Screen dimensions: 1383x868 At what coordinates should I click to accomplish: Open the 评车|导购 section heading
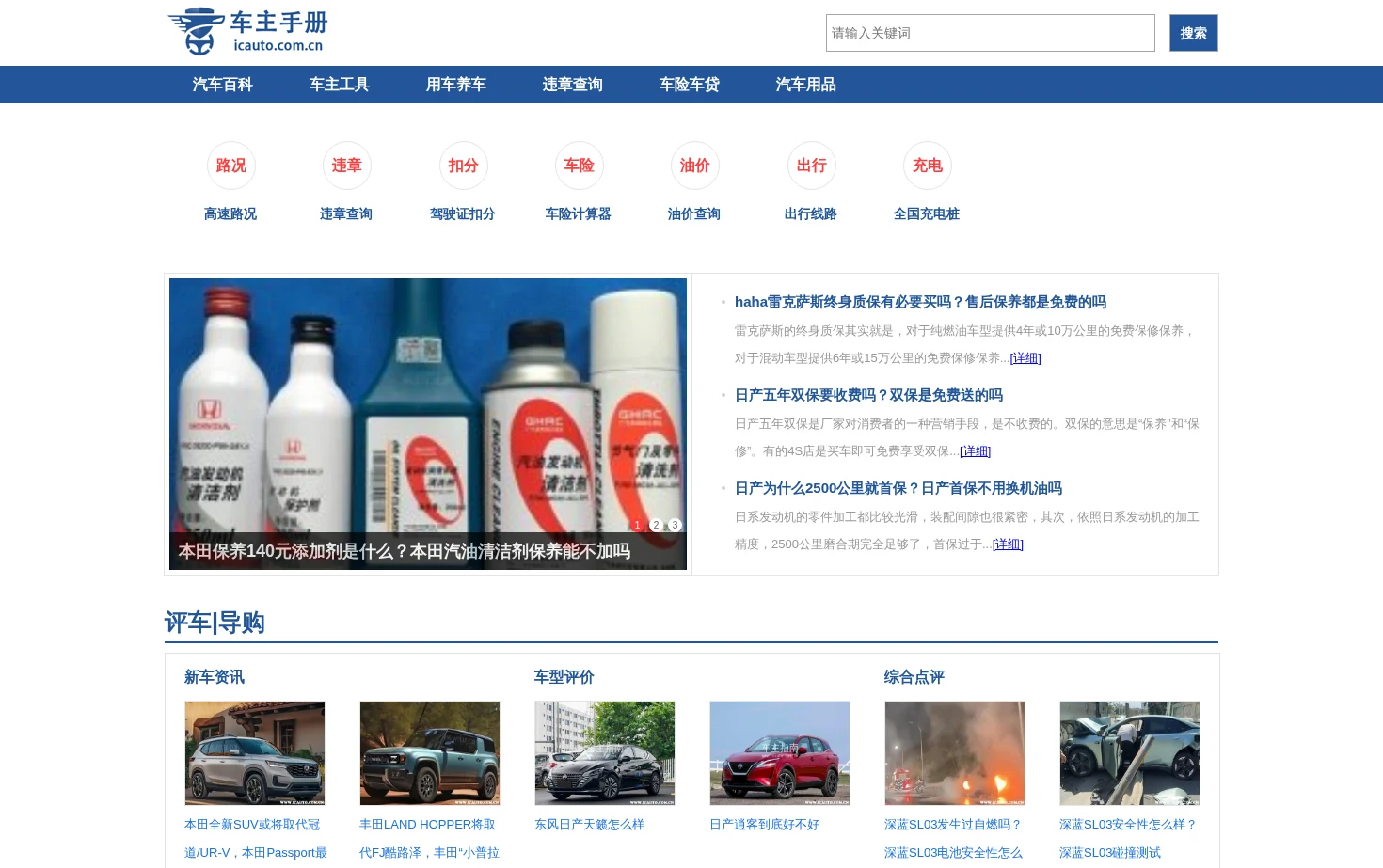point(215,623)
